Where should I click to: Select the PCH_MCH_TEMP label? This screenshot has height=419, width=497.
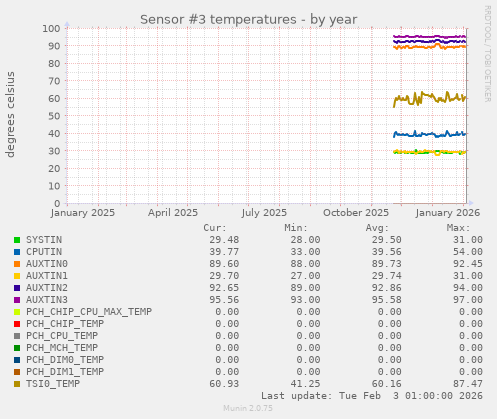pyautogui.click(x=62, y=348)
